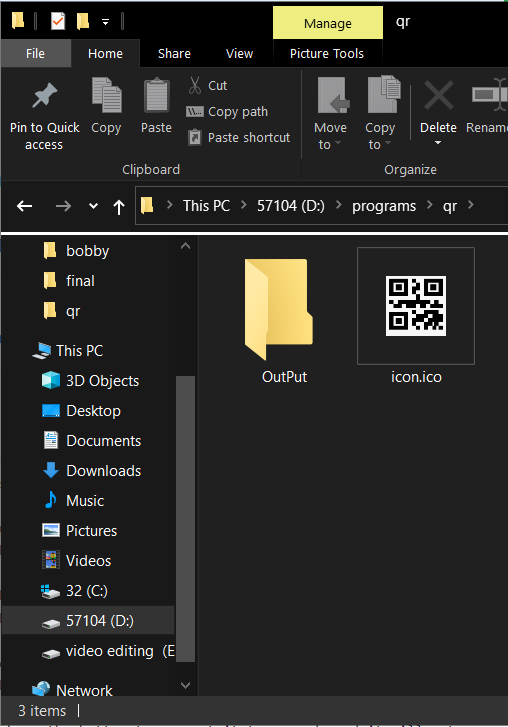This screenshot has height=727, width=508.
Task: Select the icon.ico QR code thumbnail
Action: [x=416, y=306]
